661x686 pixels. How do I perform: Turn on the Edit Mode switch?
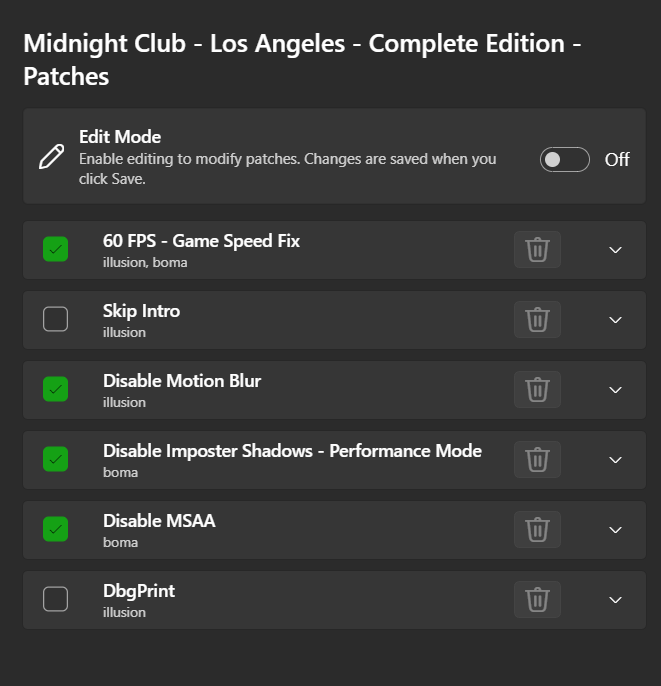click(x=564, y=160)
